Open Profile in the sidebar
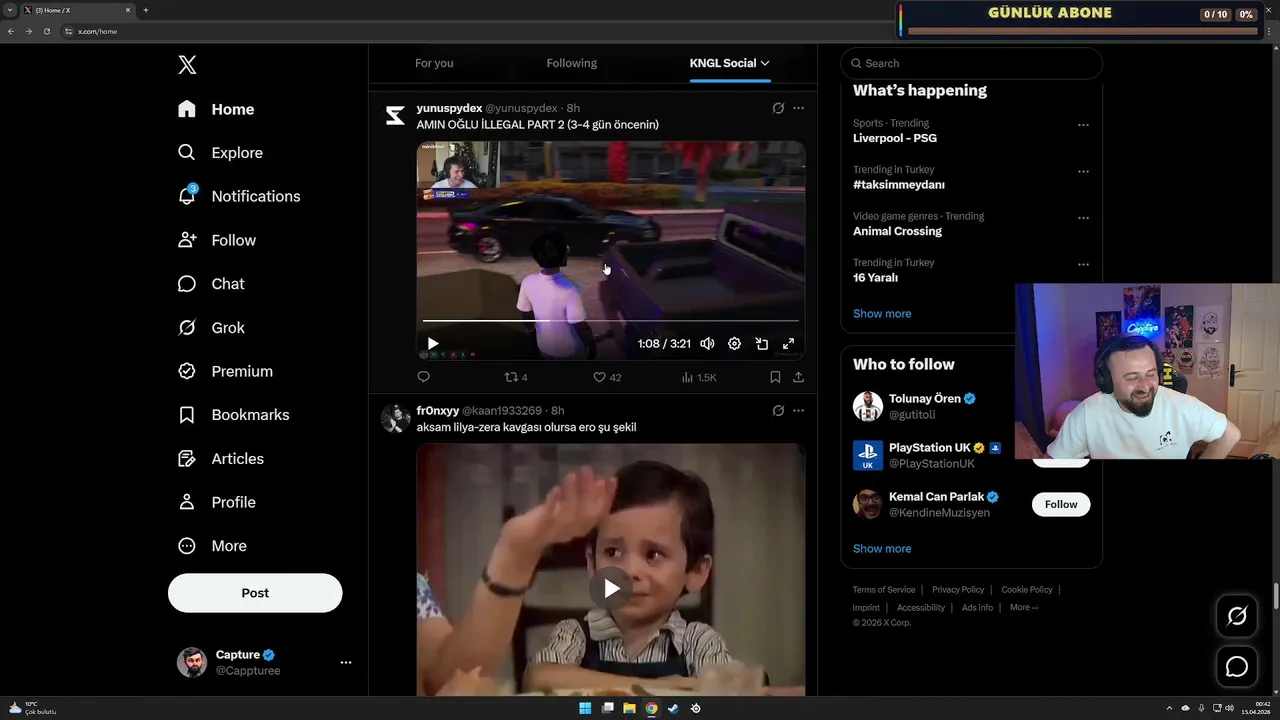This screenshot has height=720, width=1280. [217, 502]
